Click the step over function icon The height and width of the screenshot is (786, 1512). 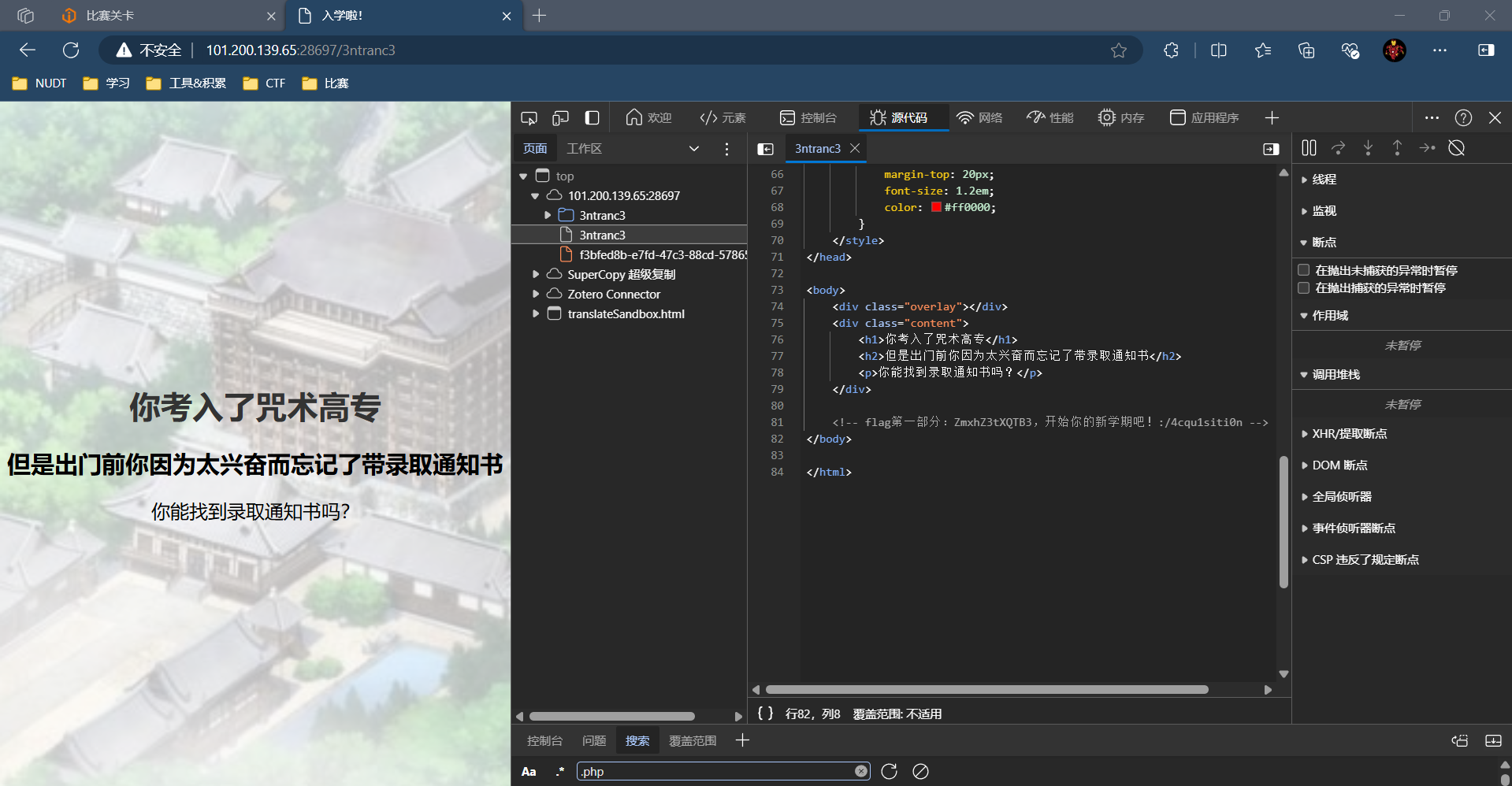click(1338, 148)
